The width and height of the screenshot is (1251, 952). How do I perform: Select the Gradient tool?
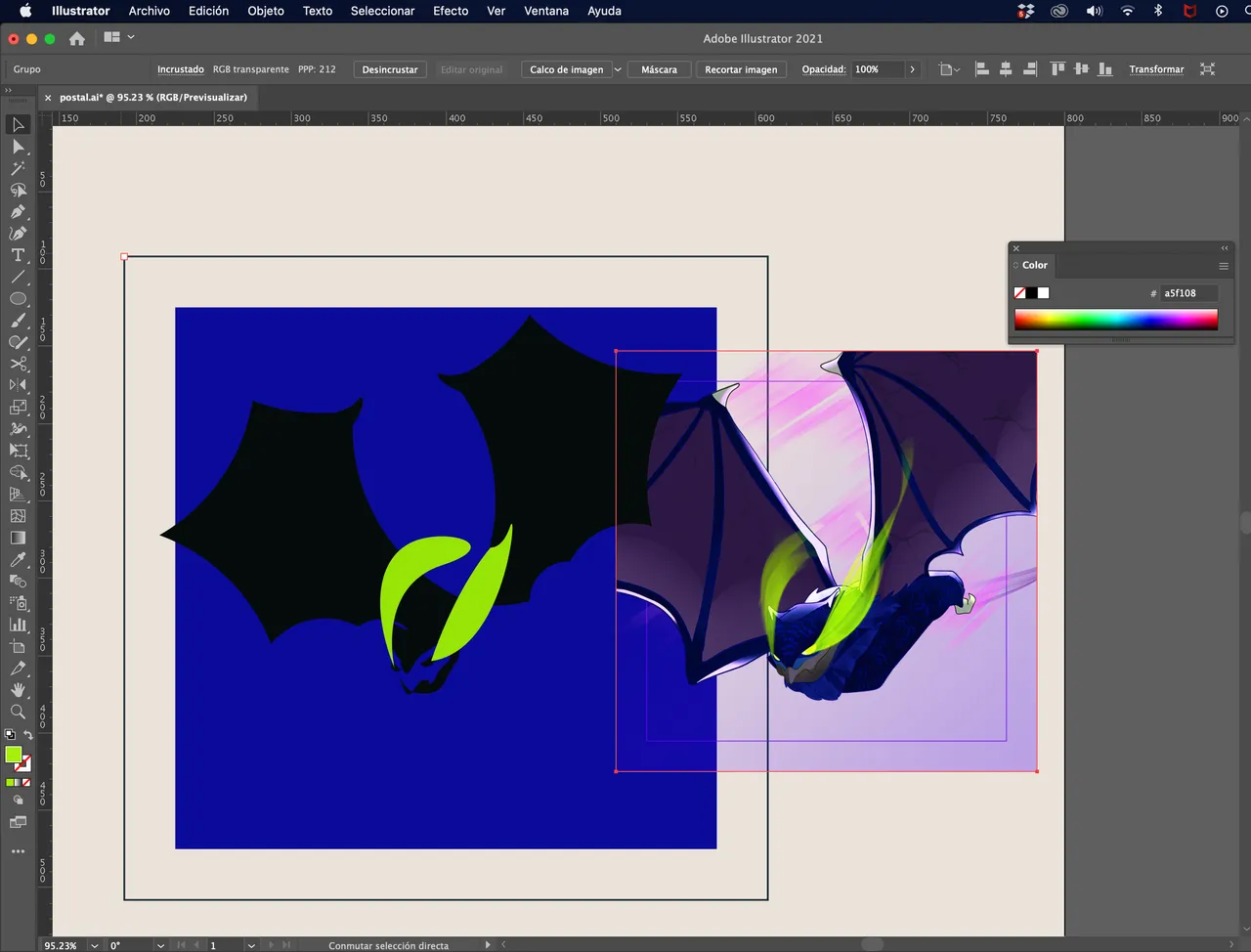18,538
